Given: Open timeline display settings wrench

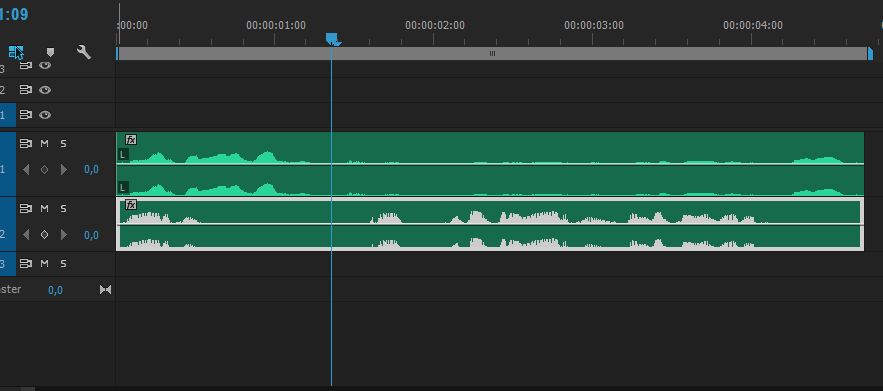Looking at the screenshot, I should [x=83, y=52].
